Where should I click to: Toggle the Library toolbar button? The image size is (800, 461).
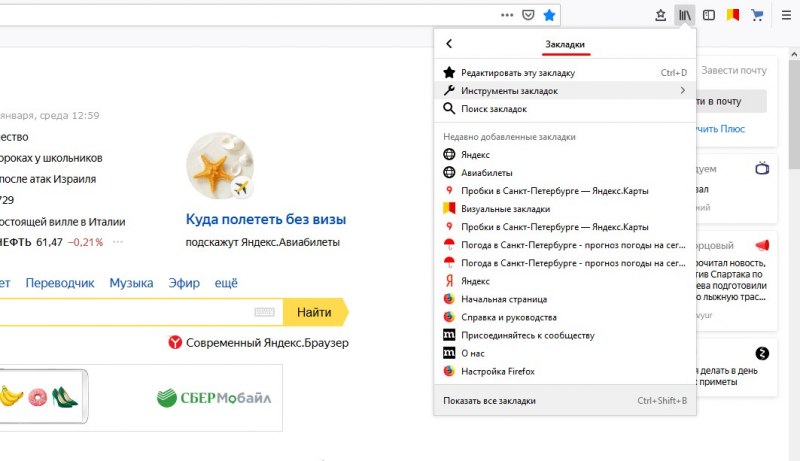[x=685, y=15]
